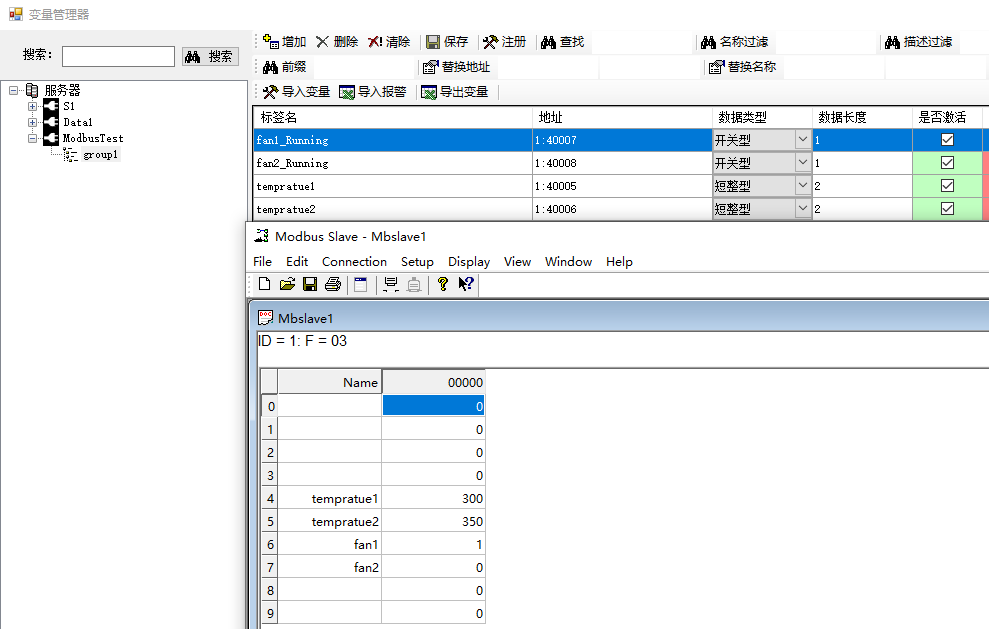Select the ModbusTest tree item
Image resolution: width=989 pixels, height=629 pixels.
click(x=93, y=138)
